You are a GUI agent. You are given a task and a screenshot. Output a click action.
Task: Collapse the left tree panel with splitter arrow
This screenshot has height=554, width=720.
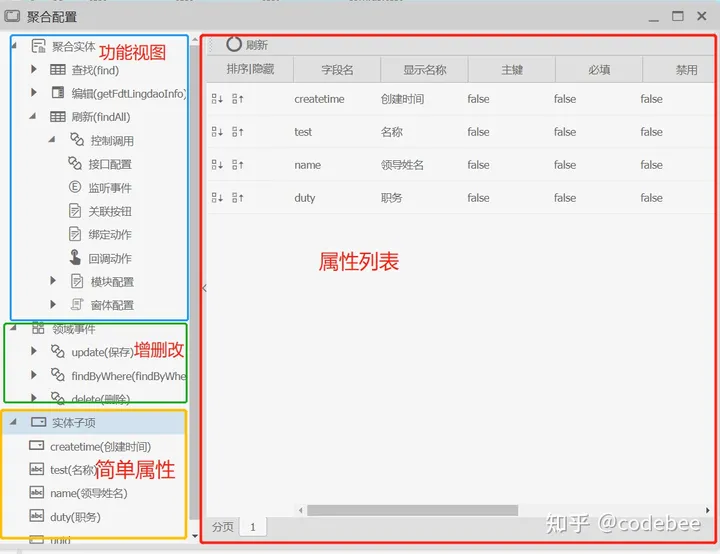(x=204, y=288)
